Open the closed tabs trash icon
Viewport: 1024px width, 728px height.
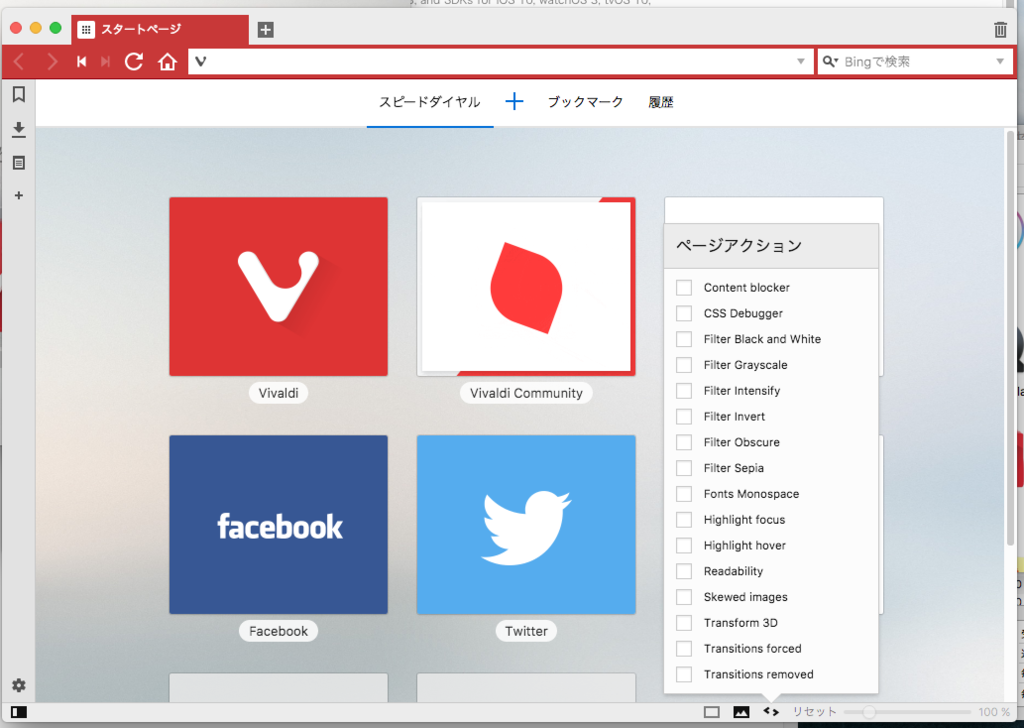pos(1000,29)
